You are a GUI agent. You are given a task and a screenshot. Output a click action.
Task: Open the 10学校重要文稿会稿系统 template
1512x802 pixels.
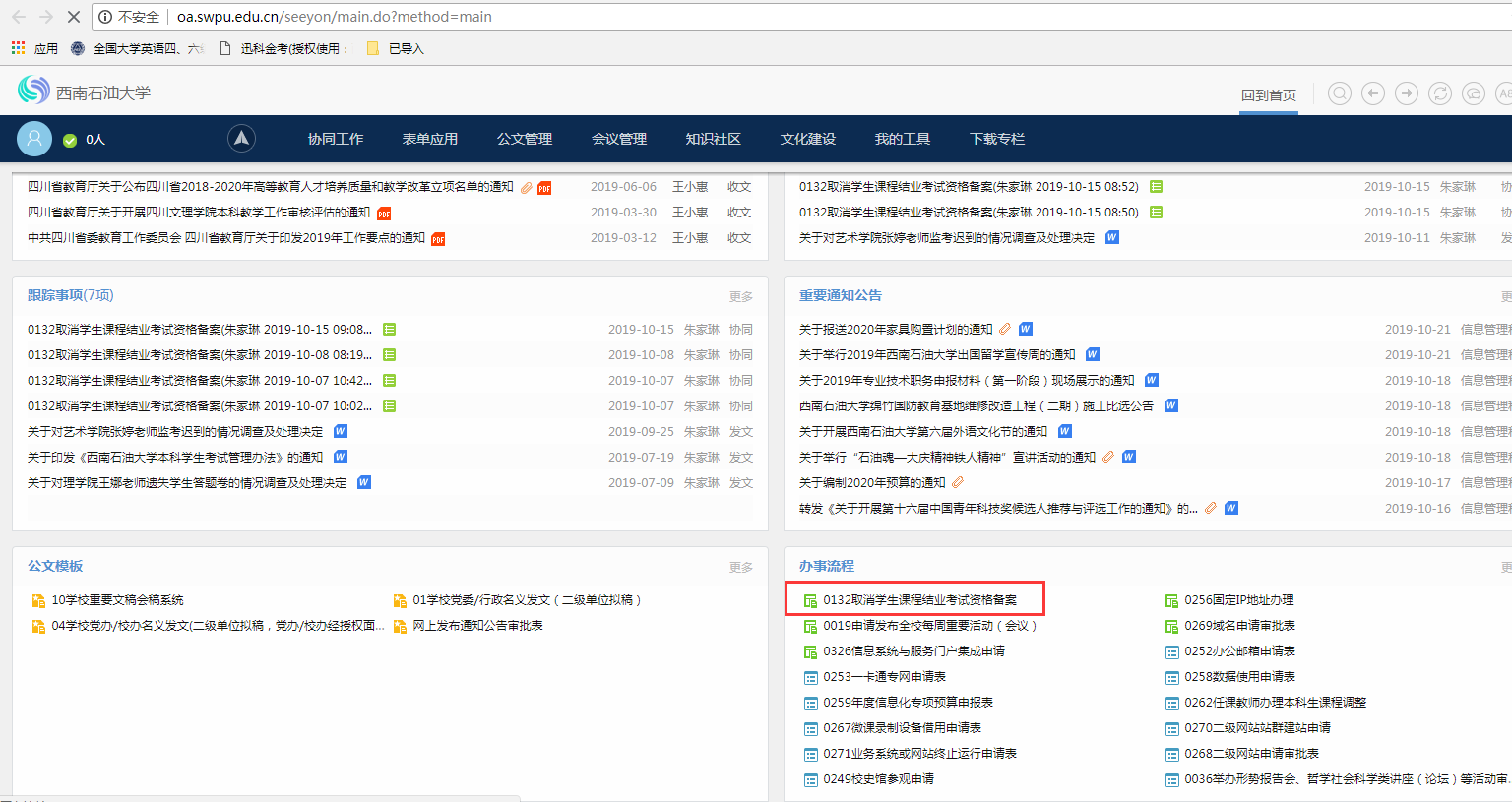(x=117, y=599)
